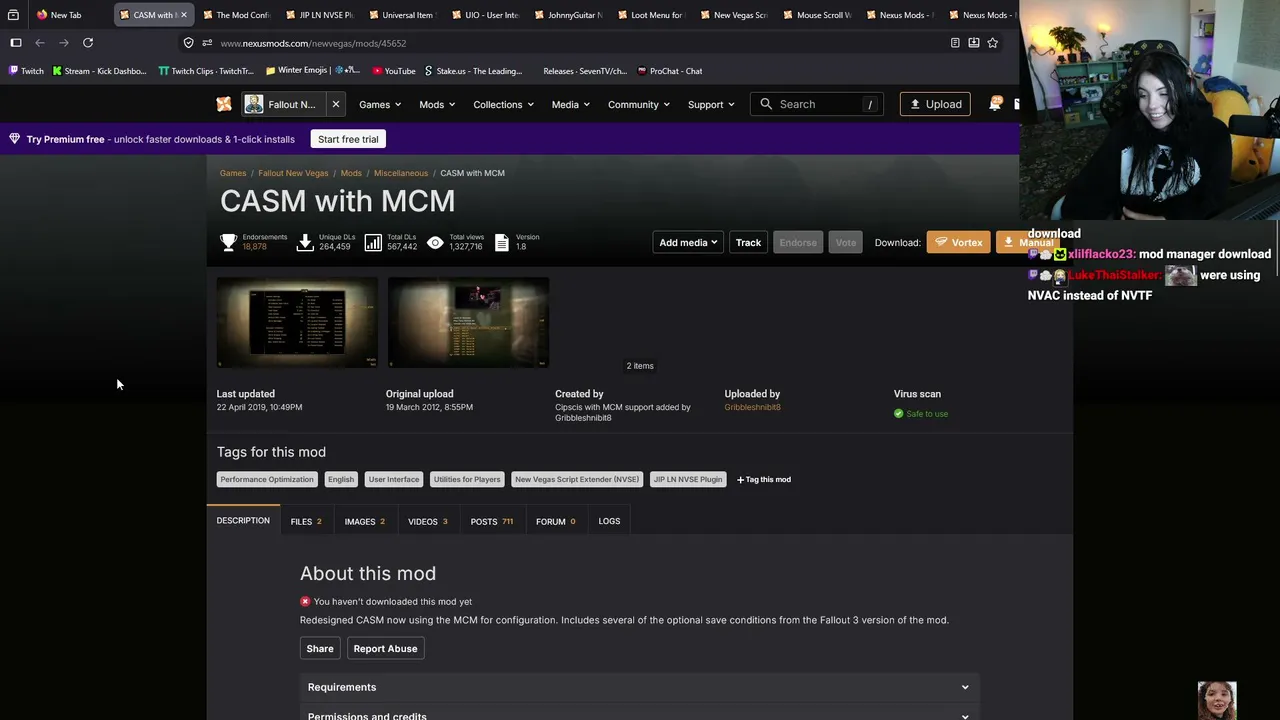Image resolution: width=1280 pixels, height=720 pixels.
Task: Click Start free trial button
Action: (348, 139)
